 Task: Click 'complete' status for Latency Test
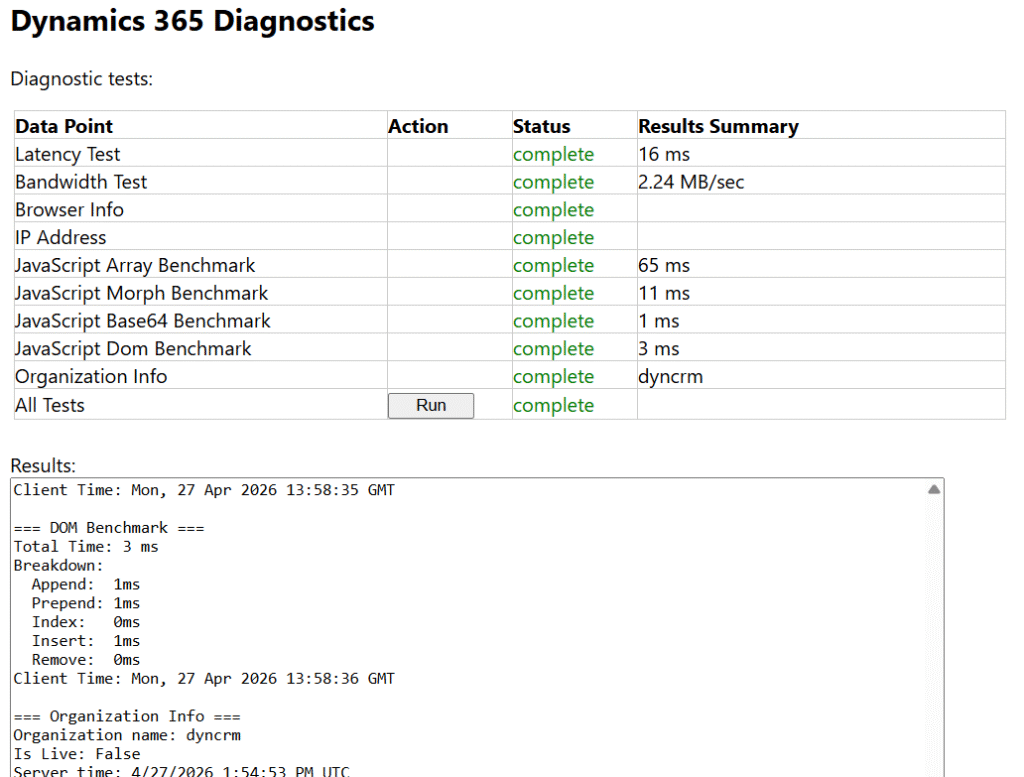tap(553, 155)
